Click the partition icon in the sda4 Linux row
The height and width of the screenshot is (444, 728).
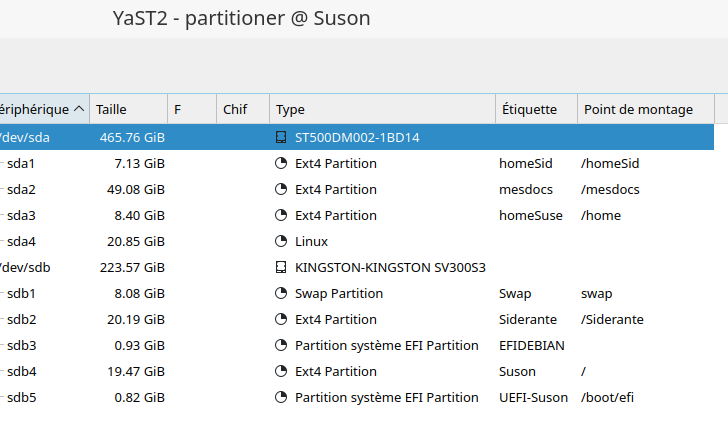[x=281, y=241]
